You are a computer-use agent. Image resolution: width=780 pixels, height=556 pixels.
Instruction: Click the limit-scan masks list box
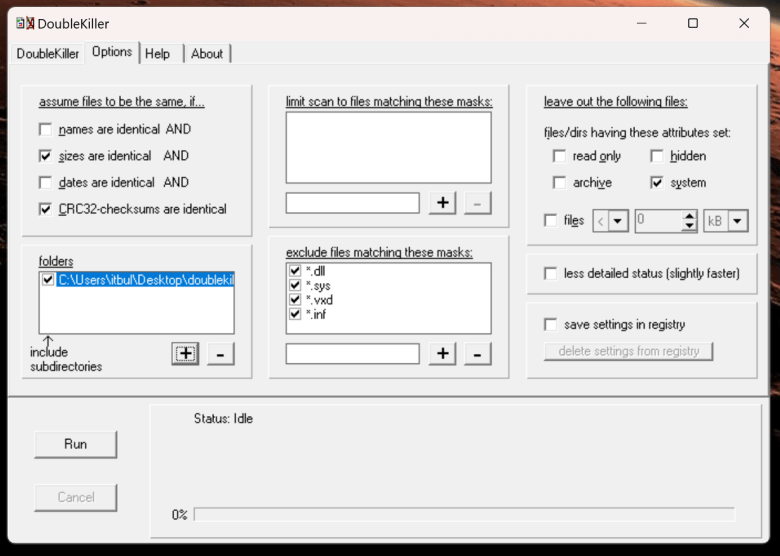(389, 147)
